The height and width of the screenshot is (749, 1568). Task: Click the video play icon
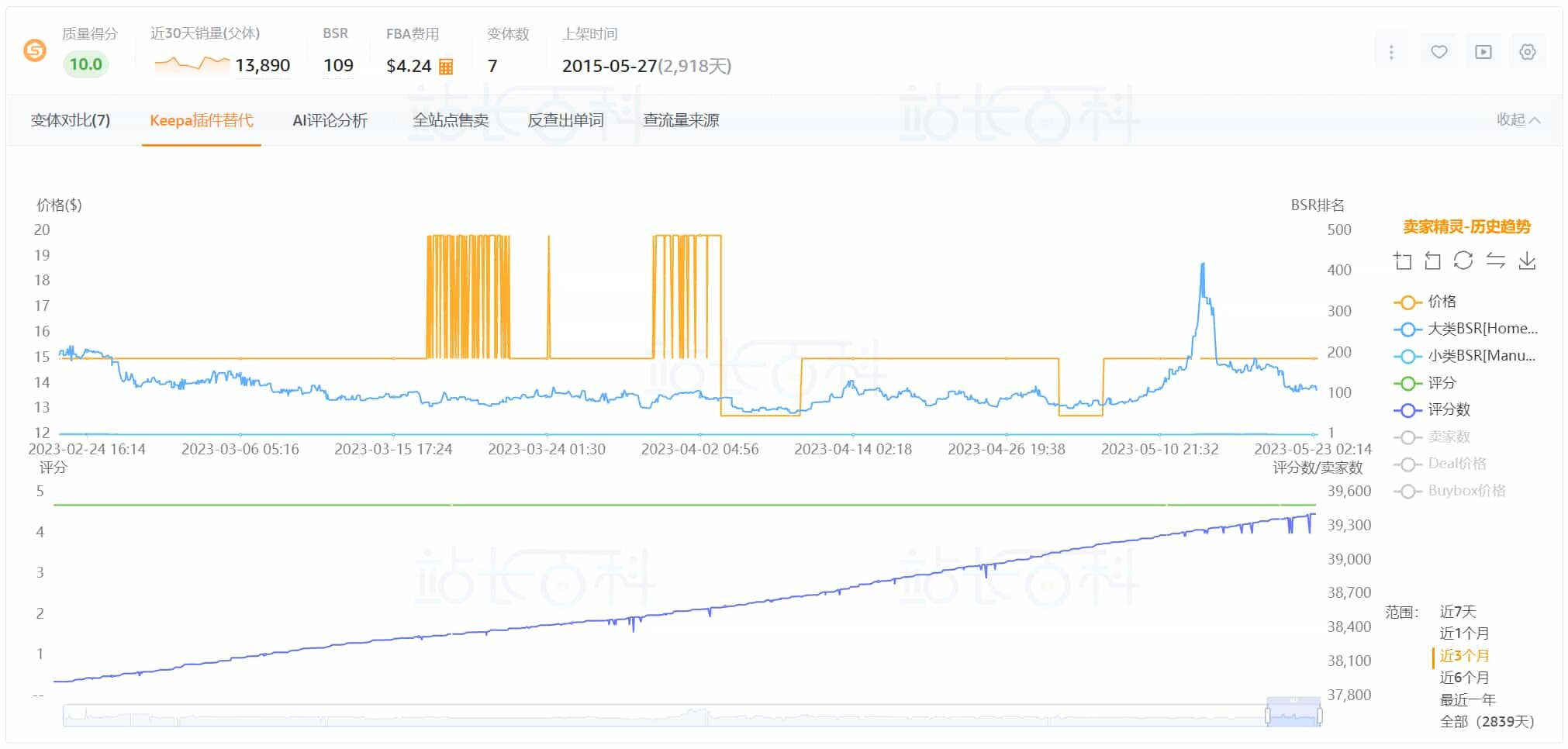click(1483, 52)
